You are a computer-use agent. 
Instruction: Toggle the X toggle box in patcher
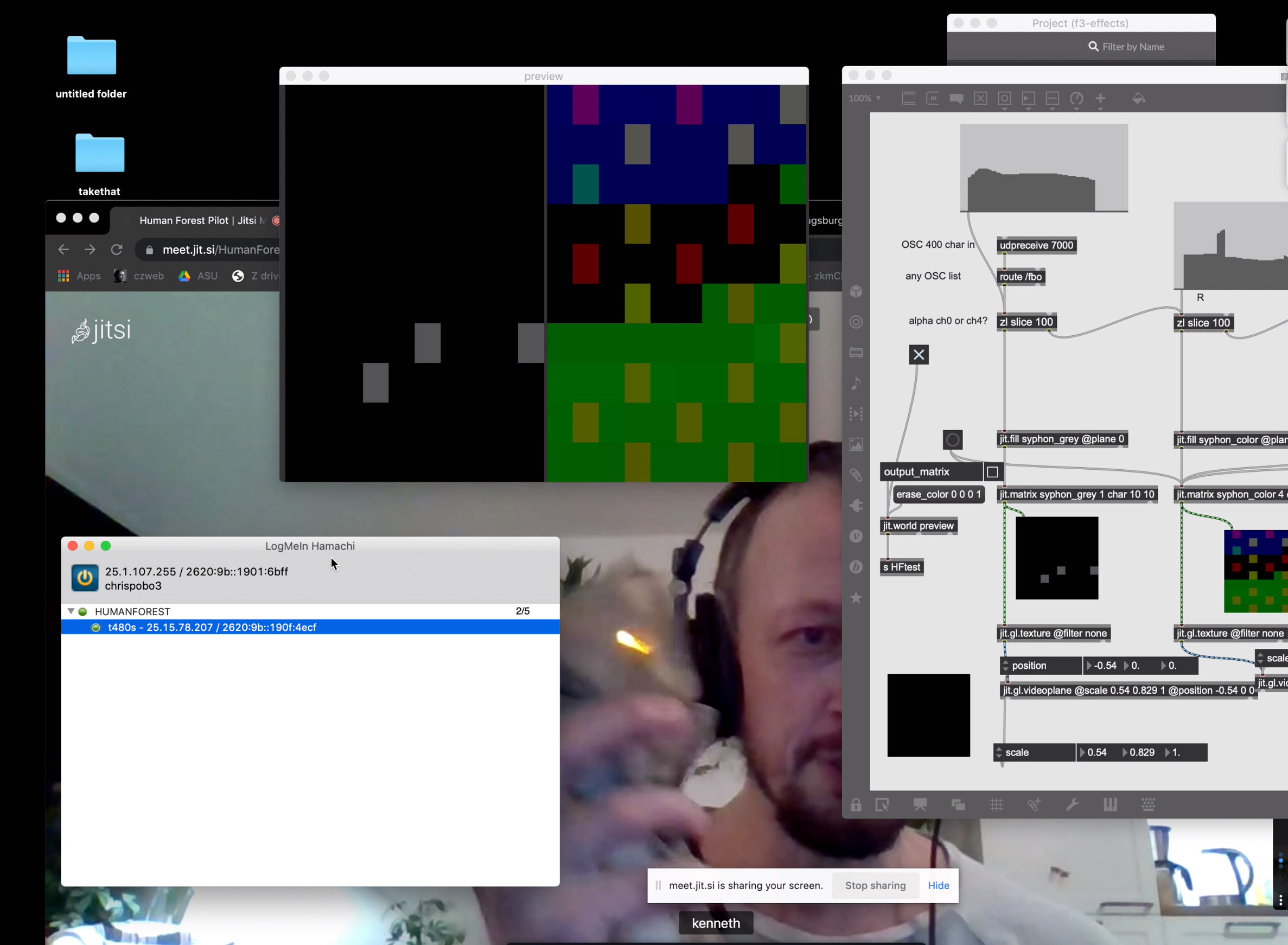pyautogui.click(x=919, y=355)
